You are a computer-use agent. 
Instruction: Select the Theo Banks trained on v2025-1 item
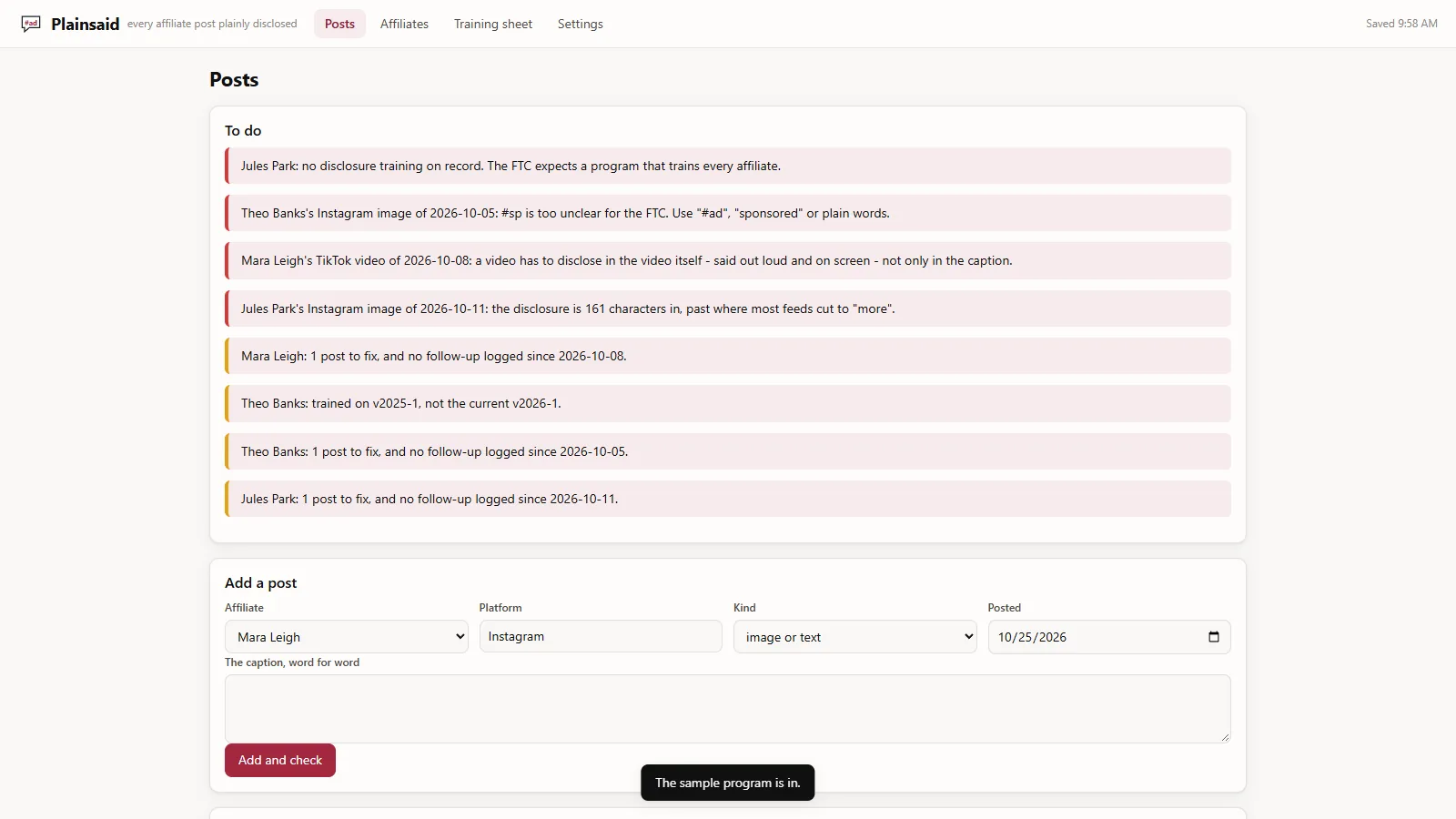pyautogui.click(x=728, y=403)
